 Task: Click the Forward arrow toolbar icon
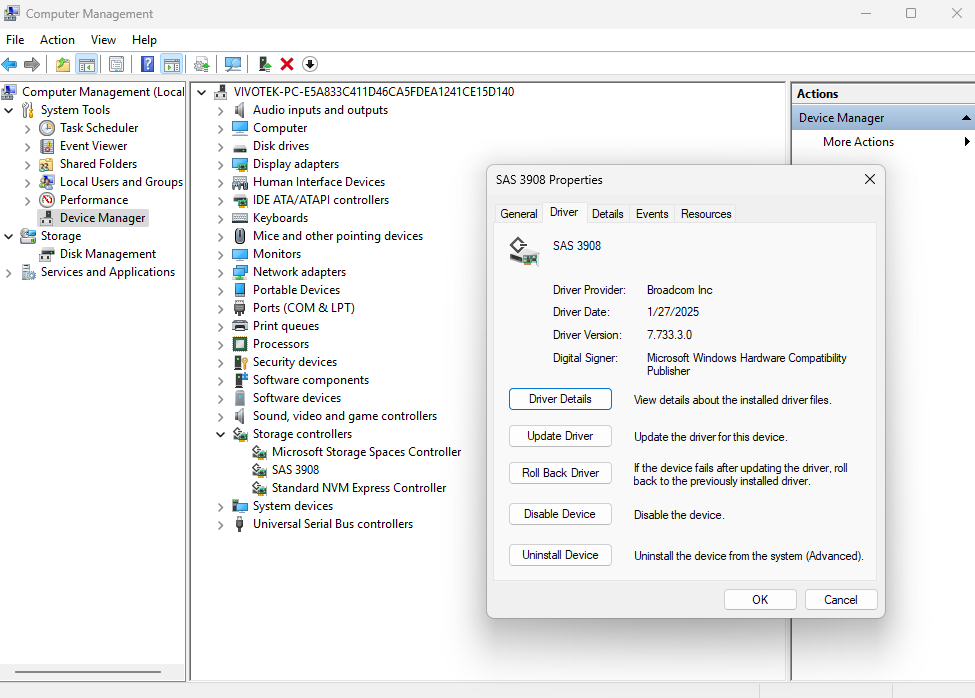[32, 64]
